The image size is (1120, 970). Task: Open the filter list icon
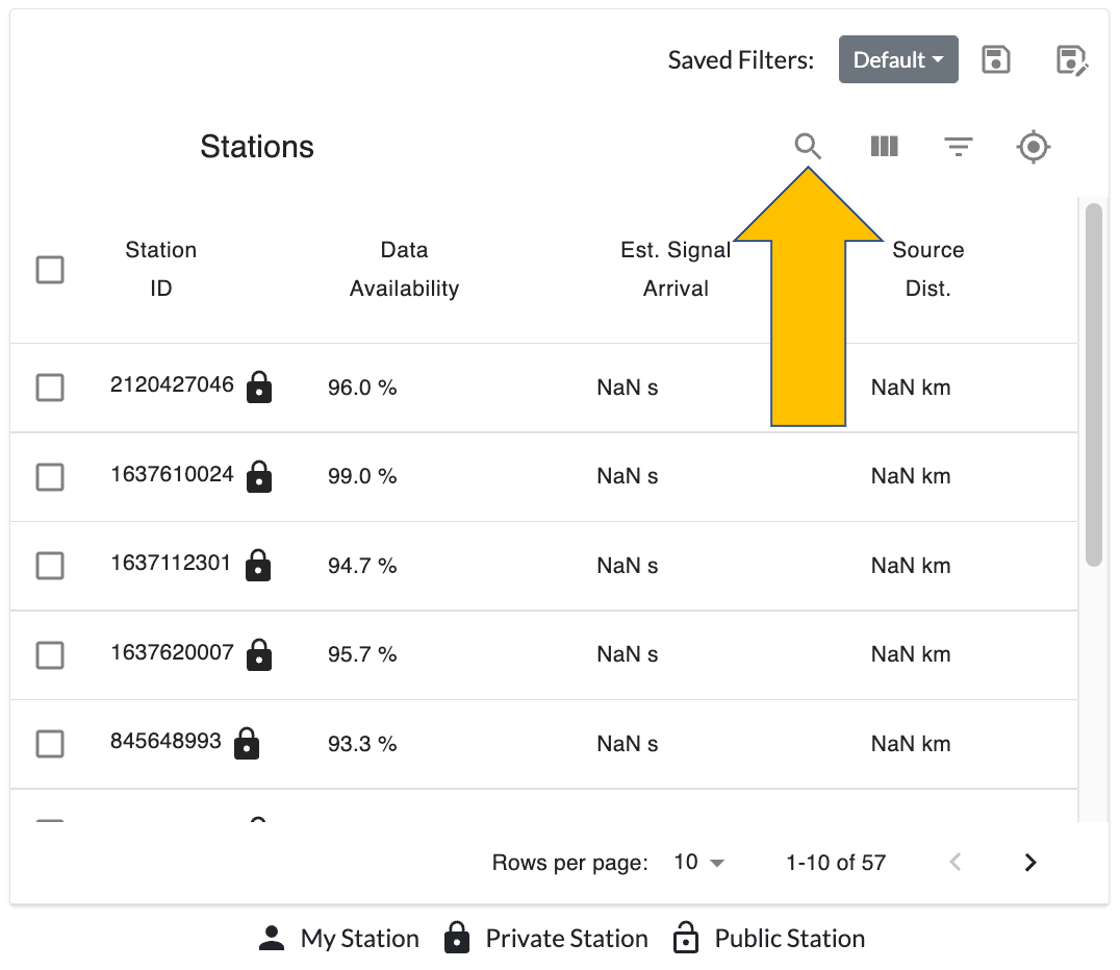(x=959, y=147)
